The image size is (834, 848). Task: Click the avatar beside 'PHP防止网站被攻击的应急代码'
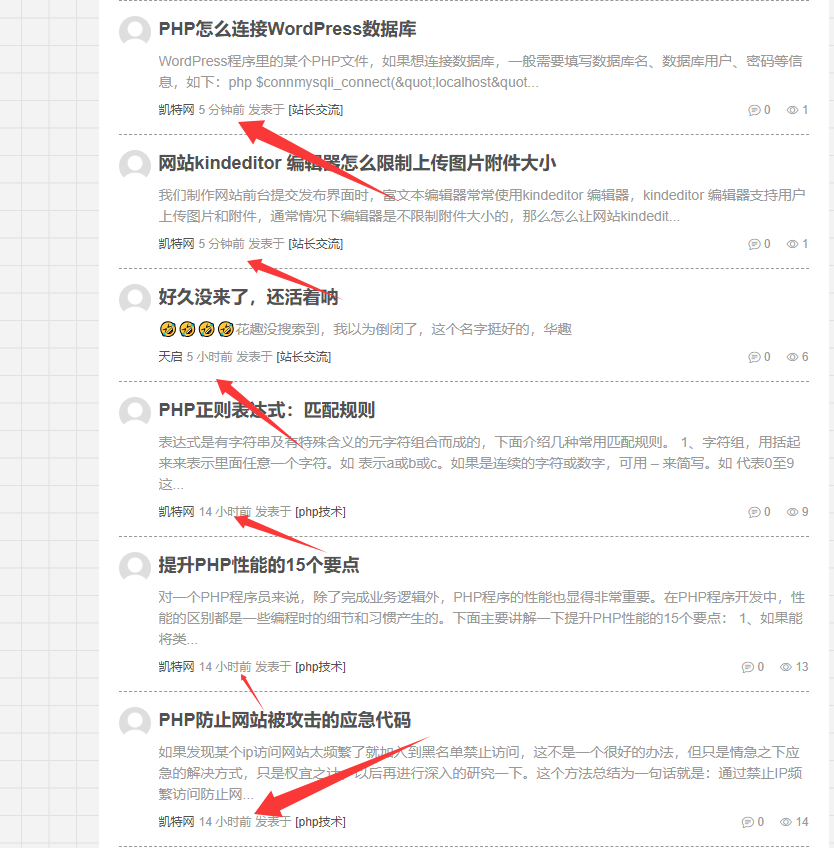tap(135, 723)
